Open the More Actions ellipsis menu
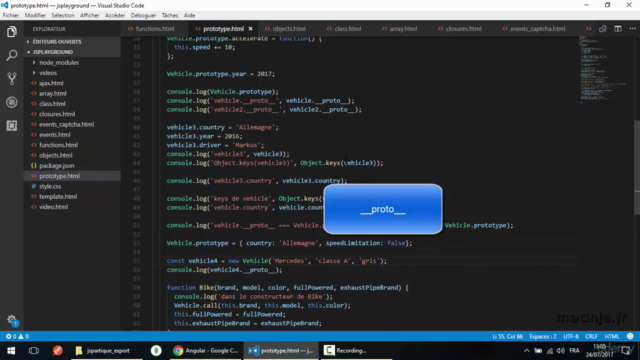This screenshot has height=360, width=640. click(x=632, y=29)
